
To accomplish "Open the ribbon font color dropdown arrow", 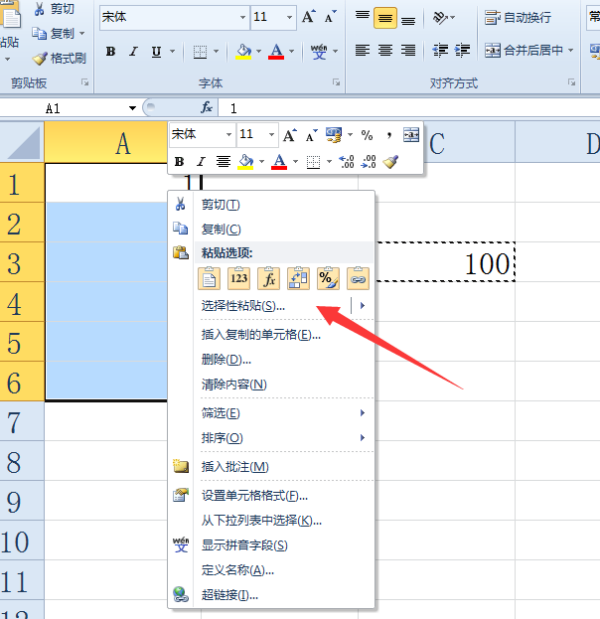I will pos(291,51).
